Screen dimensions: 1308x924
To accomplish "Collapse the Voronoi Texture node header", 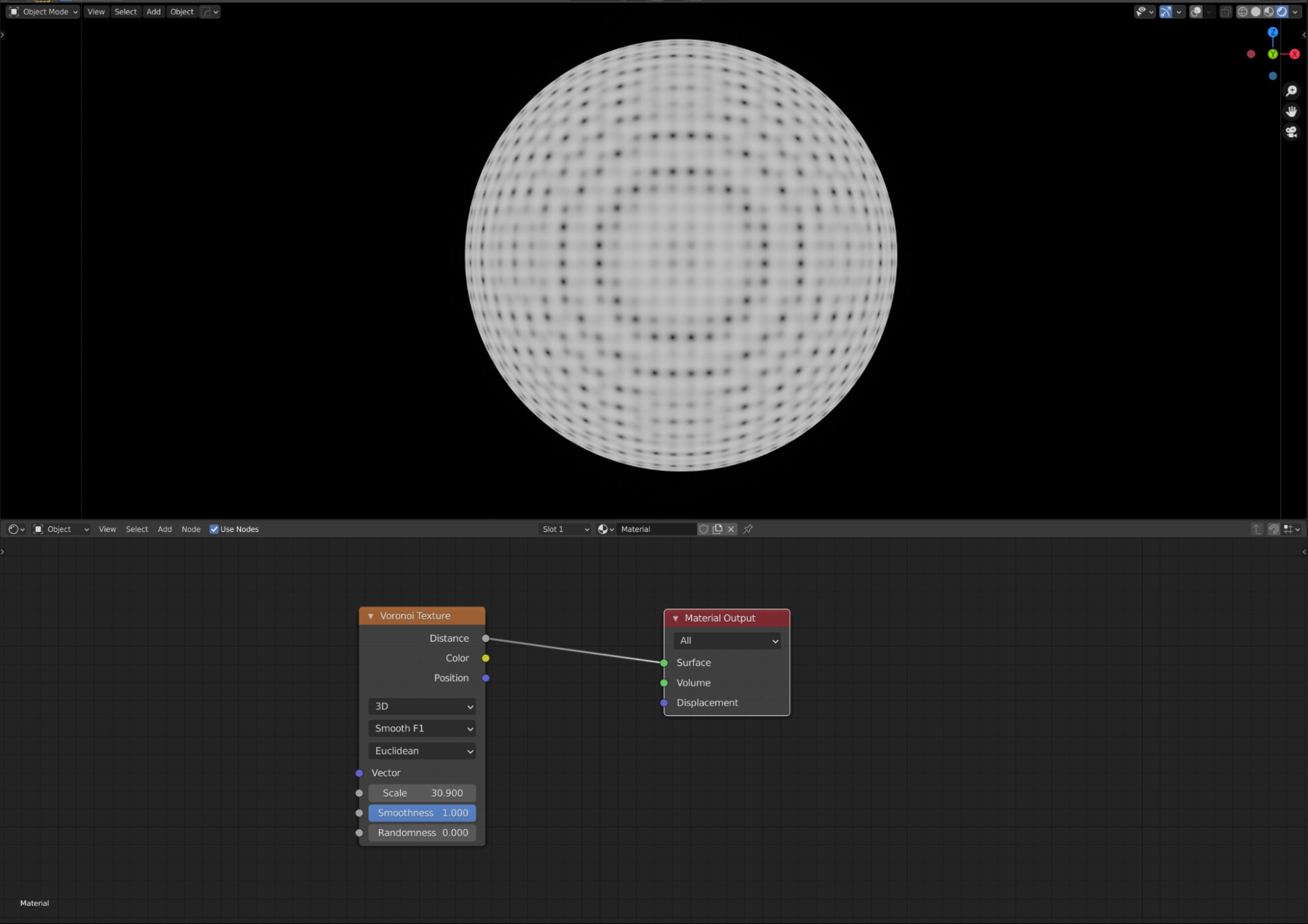I will [x=371, y=616].
